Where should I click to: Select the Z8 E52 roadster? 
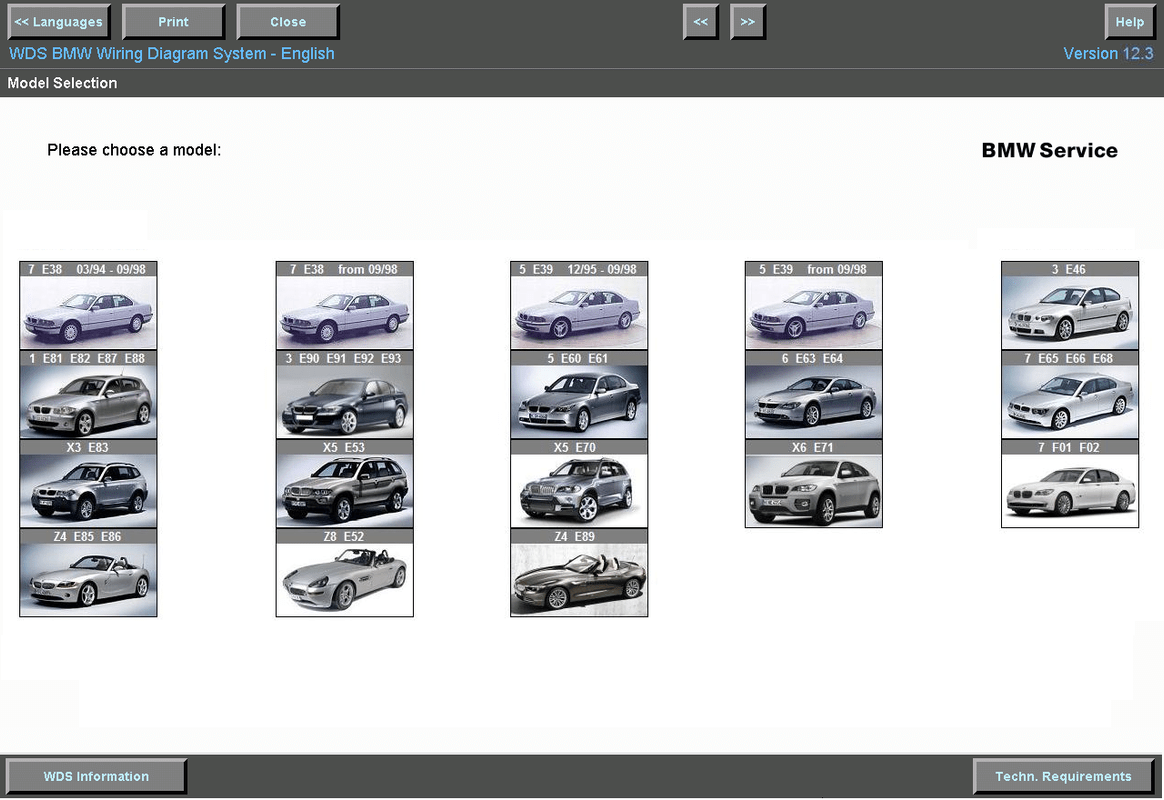coord(344,572)
